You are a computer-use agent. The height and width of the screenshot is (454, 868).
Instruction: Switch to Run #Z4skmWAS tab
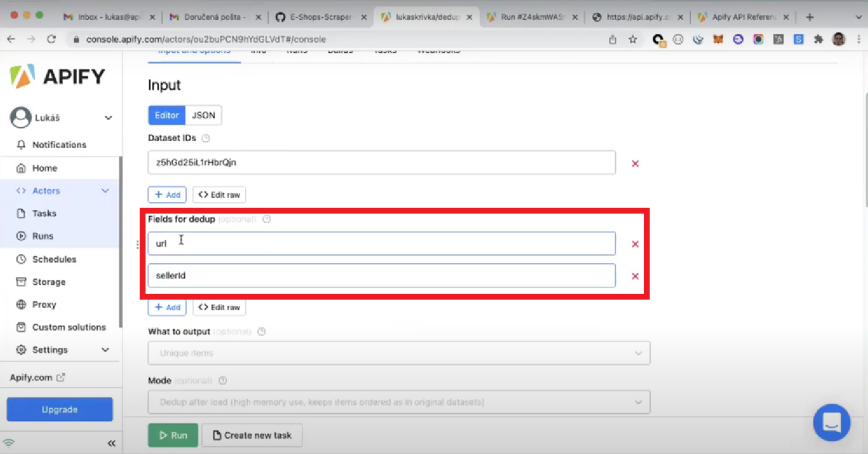click(x=531, y=17)
